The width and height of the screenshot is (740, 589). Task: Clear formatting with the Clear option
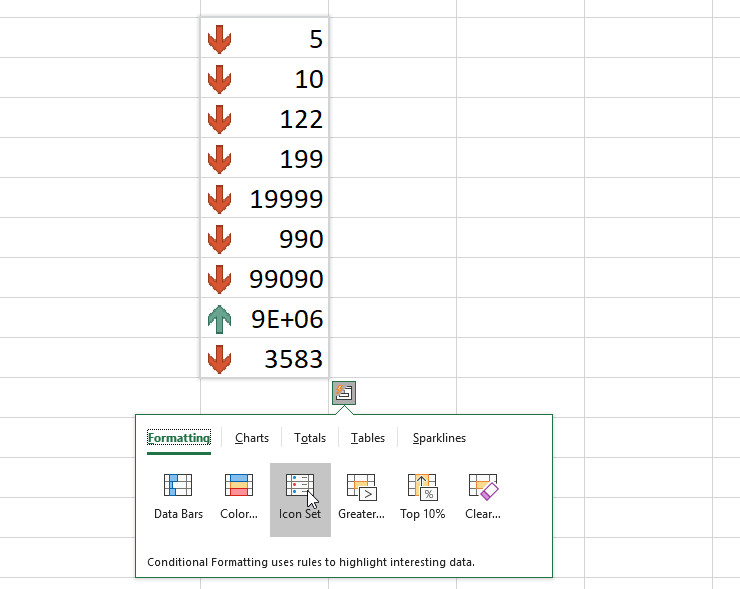tap(483, 498)
